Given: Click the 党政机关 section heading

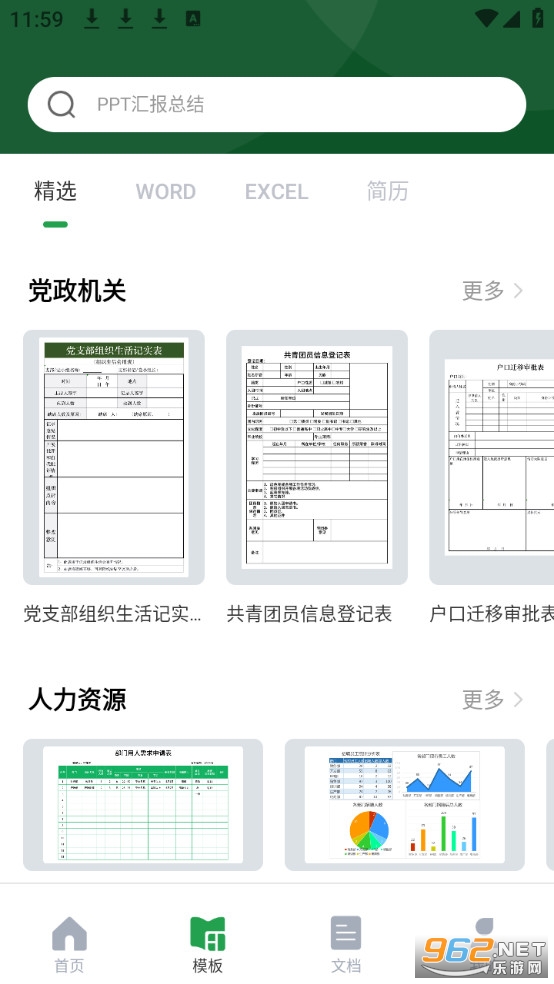Looking at the screenshot, I should (77, 291).
